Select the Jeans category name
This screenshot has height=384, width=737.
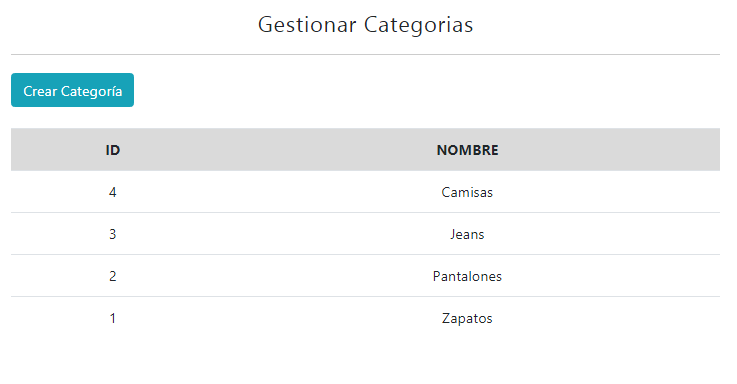pos(467,234)
